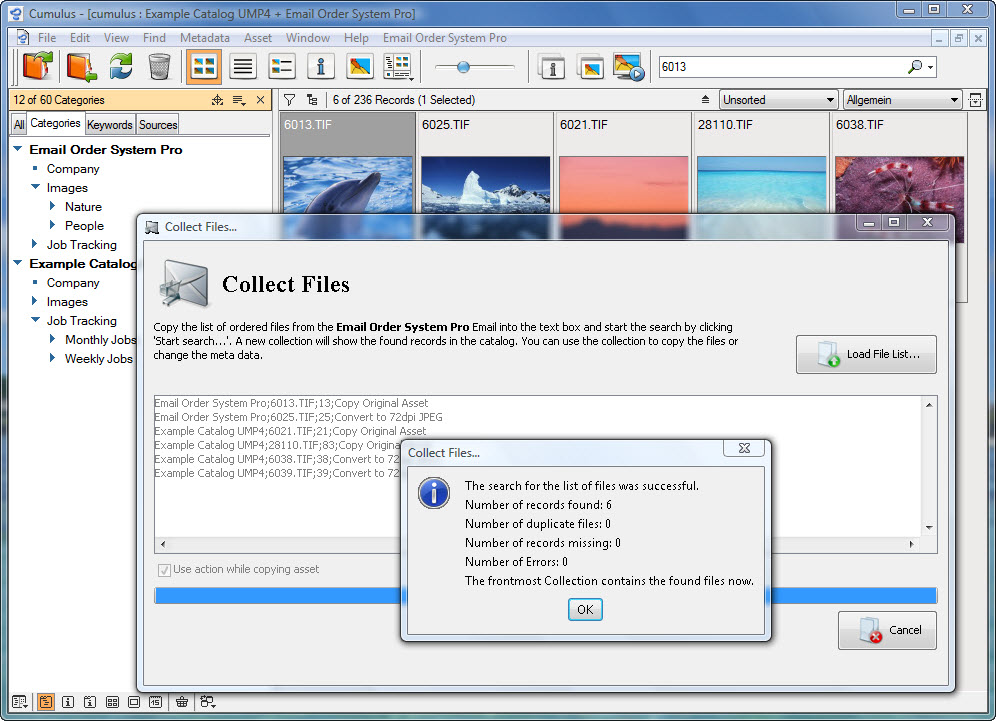The width and height of the screenshot is (996, 721).
Task: Open the Email Order System Pro menu
Action: point(445,38)
